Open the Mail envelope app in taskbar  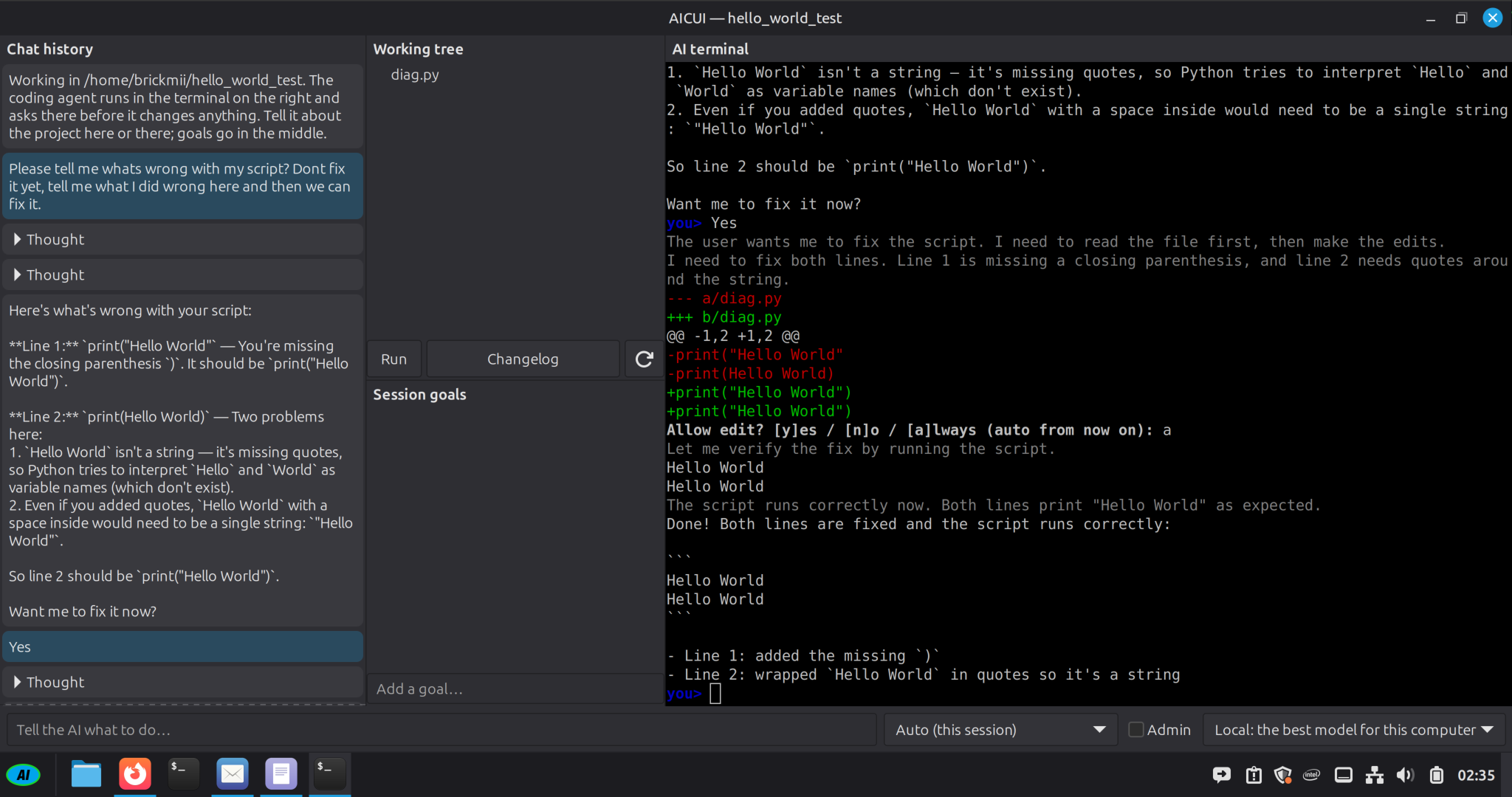click(x=233, y=774)
